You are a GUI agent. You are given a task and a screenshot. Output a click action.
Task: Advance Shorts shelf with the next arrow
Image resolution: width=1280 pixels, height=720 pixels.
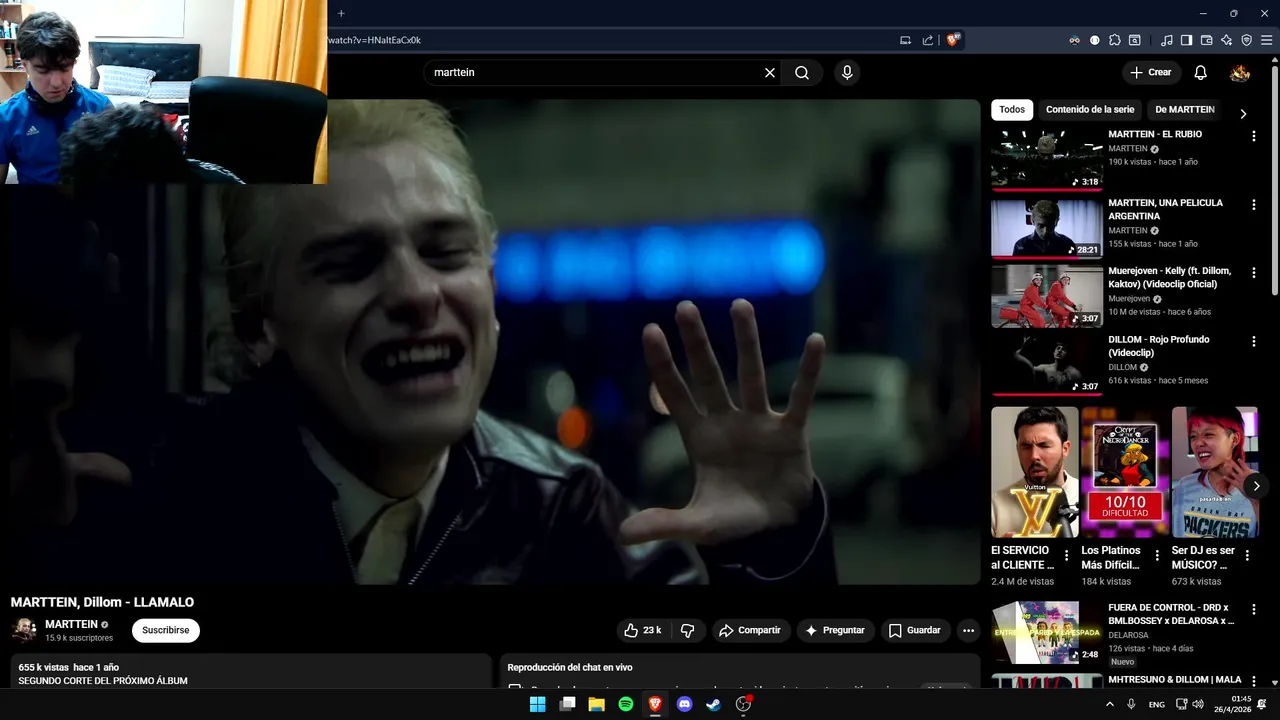[x=1256, y=486]
